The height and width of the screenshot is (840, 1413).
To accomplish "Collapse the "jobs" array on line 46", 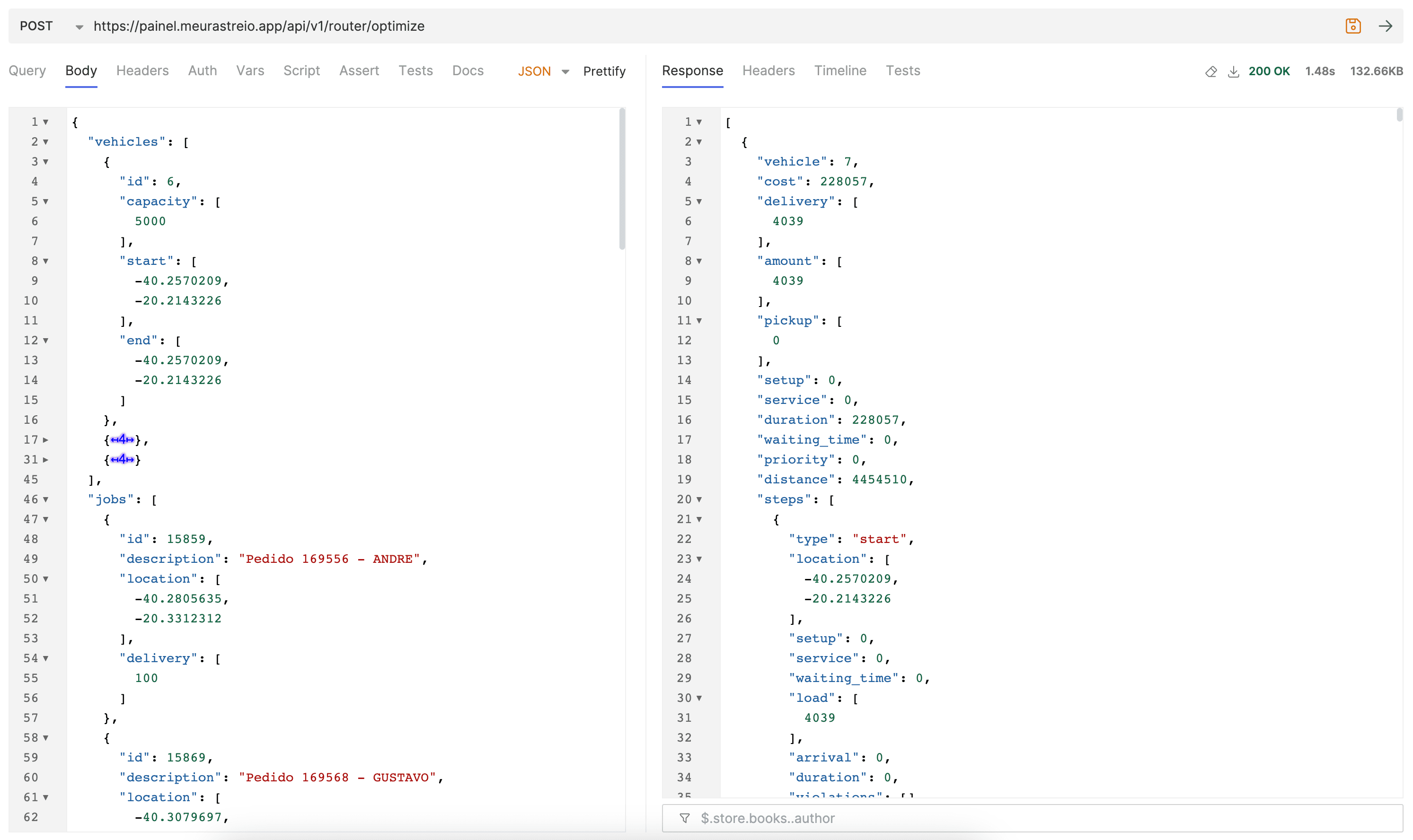I will pyautogui.click(x=46, y=499).
